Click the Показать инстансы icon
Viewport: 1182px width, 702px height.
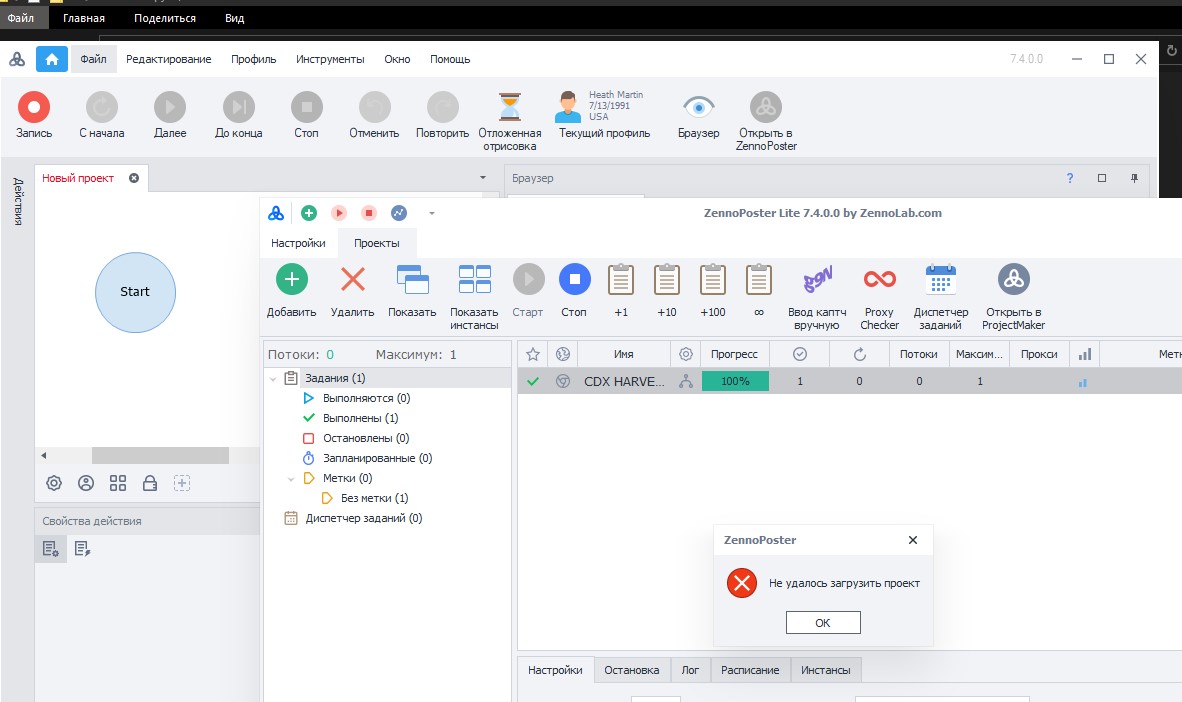tap(475, 279)
